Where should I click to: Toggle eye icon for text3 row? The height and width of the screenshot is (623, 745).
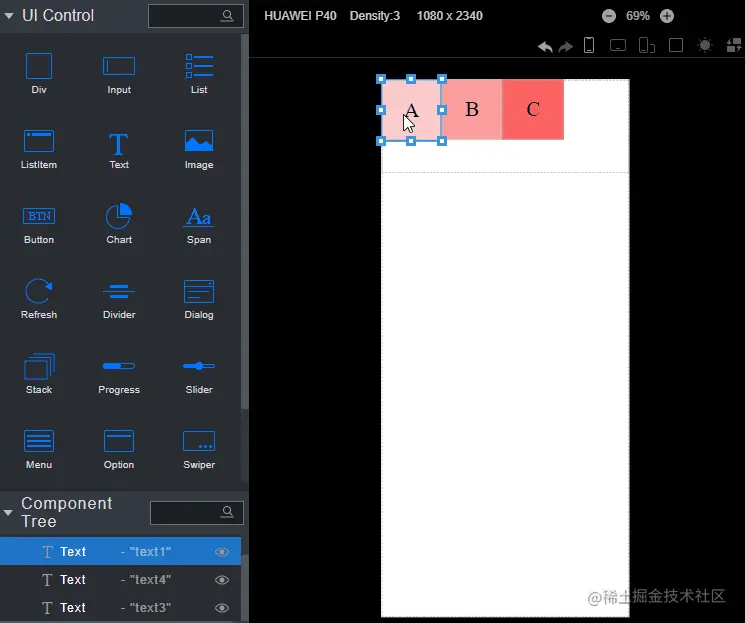(x=222, y=608)
